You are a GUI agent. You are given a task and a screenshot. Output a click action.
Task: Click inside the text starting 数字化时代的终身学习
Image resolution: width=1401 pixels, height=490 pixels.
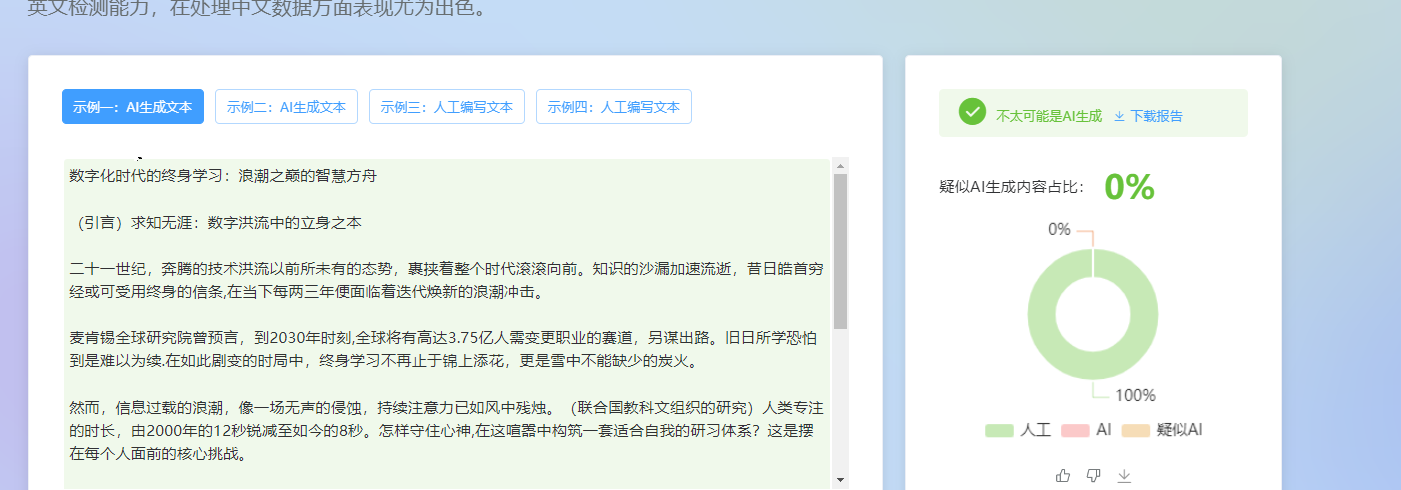tap(223, 176)
